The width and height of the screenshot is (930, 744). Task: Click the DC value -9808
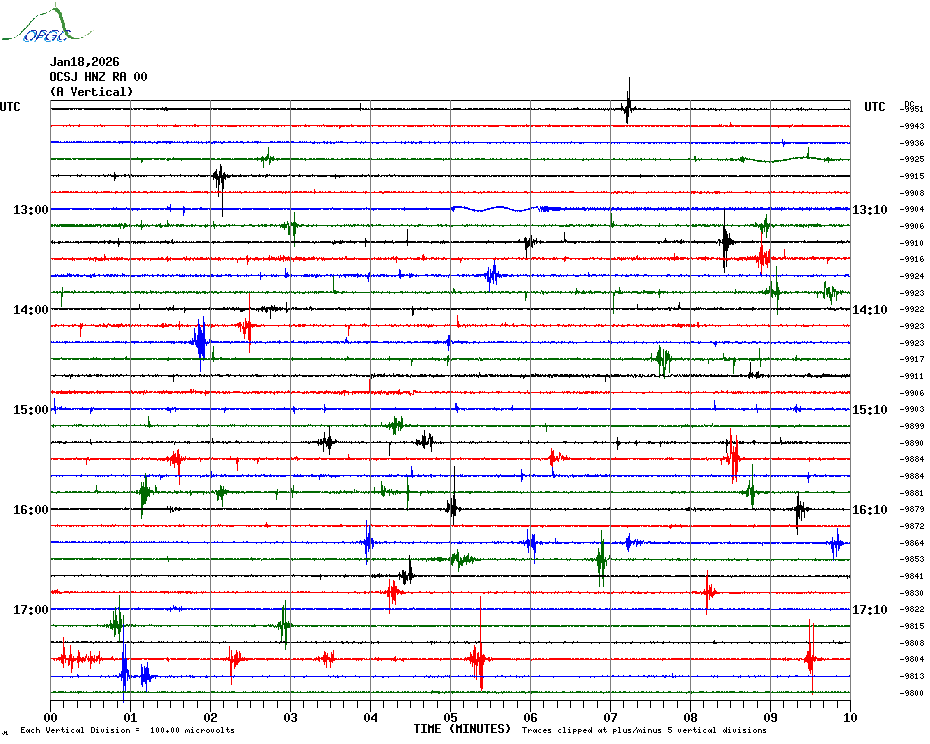(x=912, y=643)
